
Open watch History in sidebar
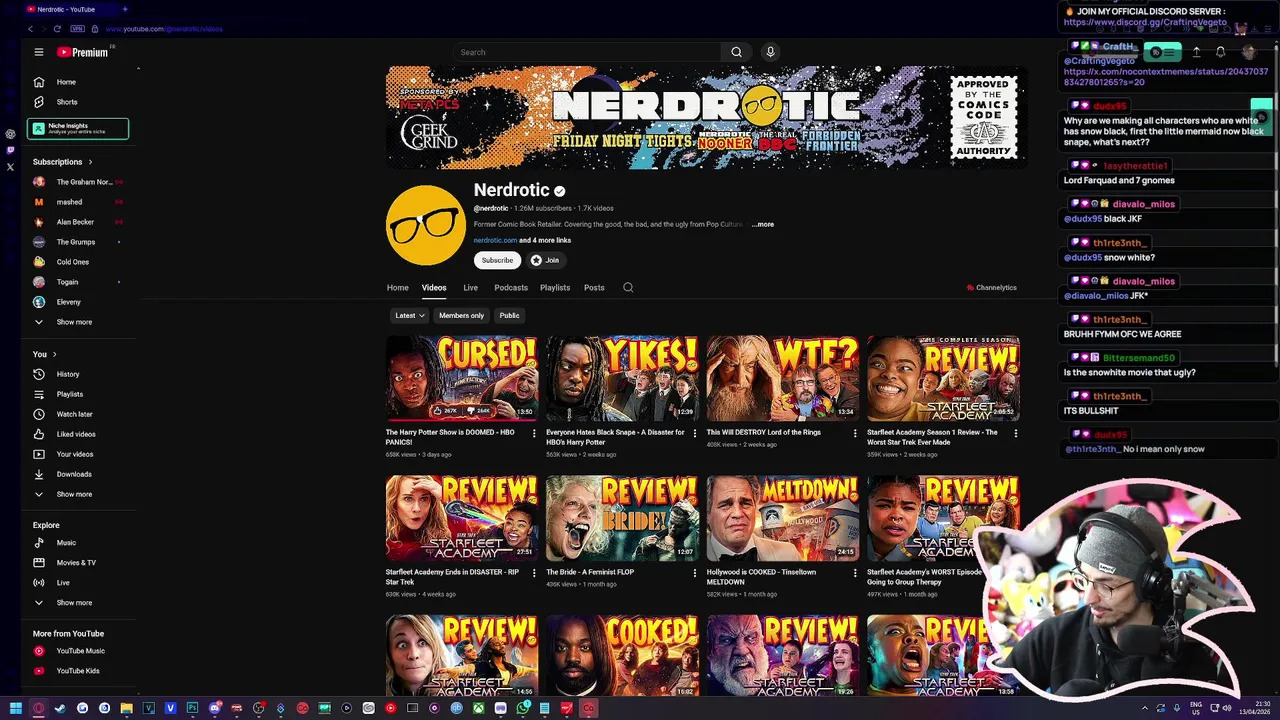pyautogui.click(x=78, y=374)
